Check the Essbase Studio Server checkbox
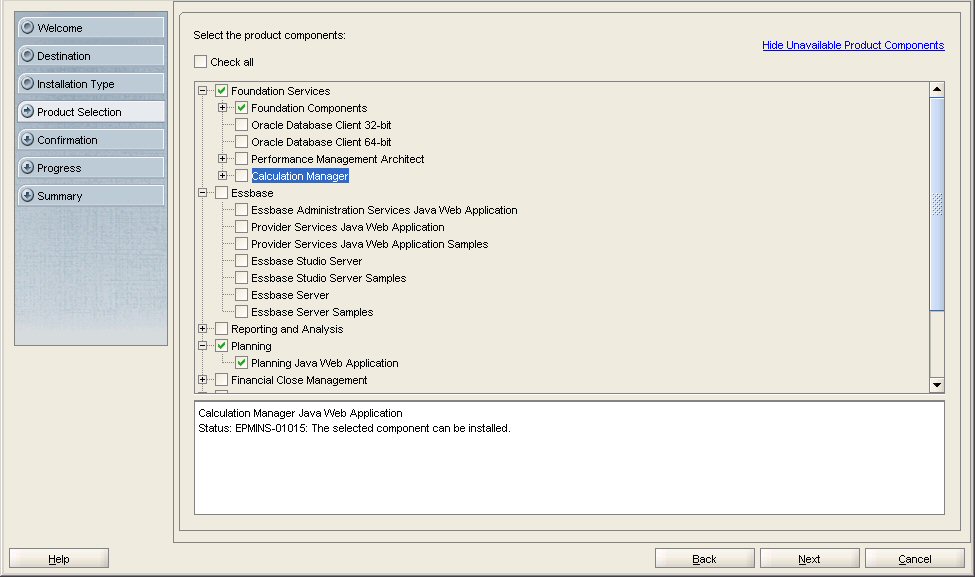 point(241,261)
